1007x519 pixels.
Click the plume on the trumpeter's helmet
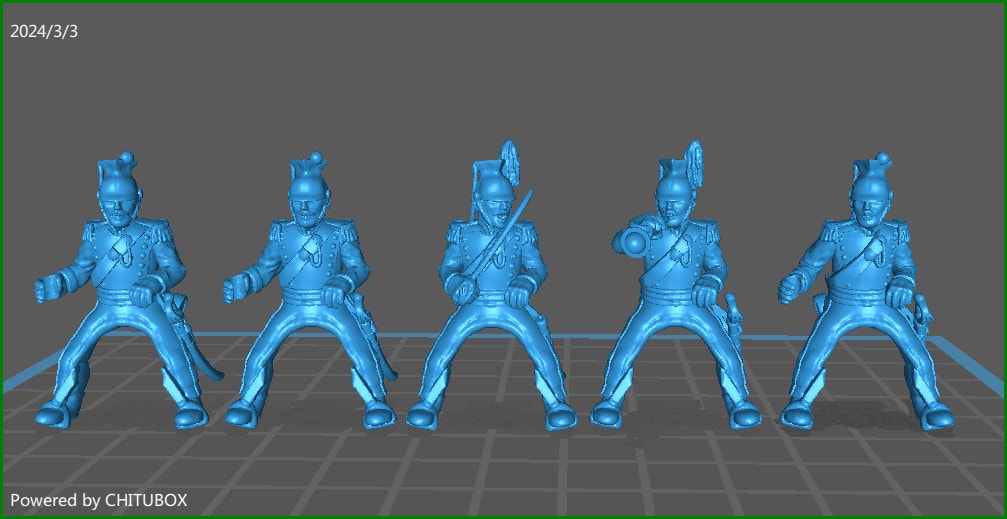click(691, 159)
